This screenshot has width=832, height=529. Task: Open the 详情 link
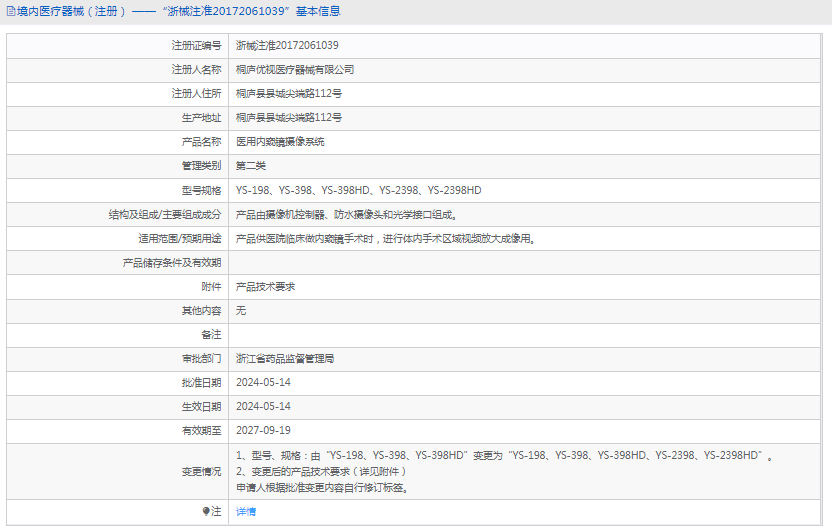point(246,511)
